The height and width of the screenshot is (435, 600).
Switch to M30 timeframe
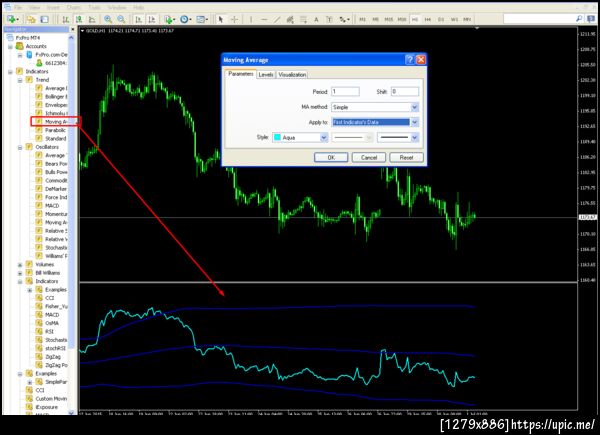click(x=402, y=19)
